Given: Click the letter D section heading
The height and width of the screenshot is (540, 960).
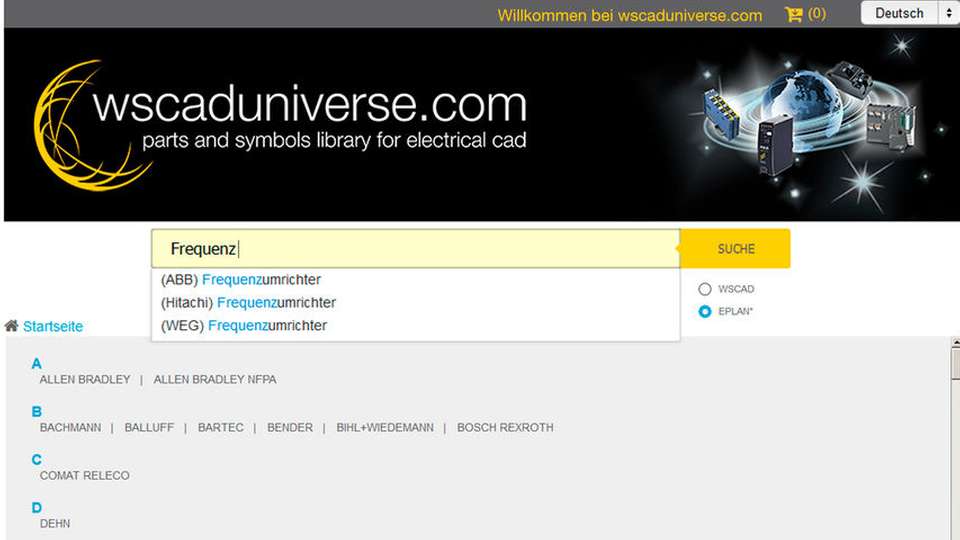Looking at the screenshot, I should coord(37,508).
